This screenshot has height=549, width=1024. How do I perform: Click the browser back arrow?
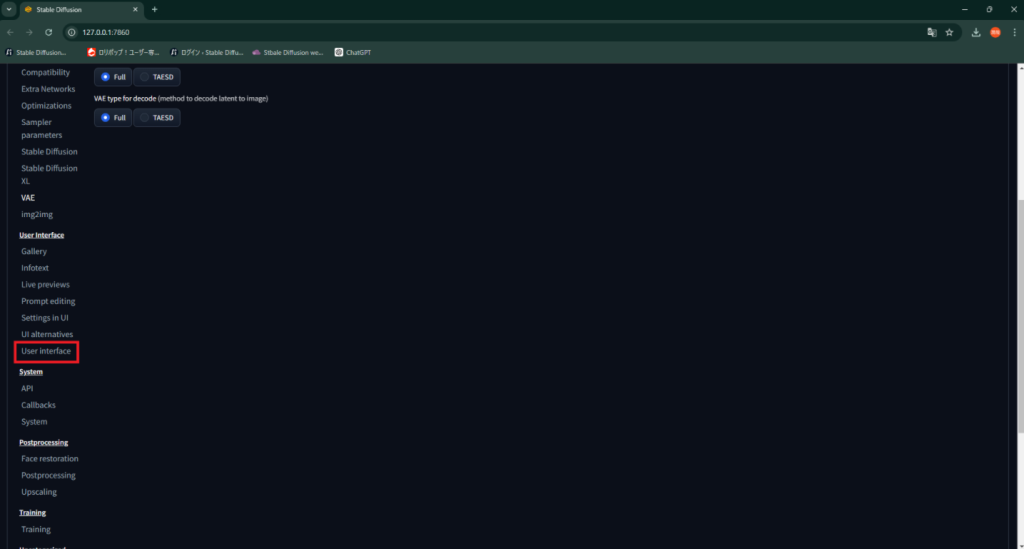tap(10, 32)
